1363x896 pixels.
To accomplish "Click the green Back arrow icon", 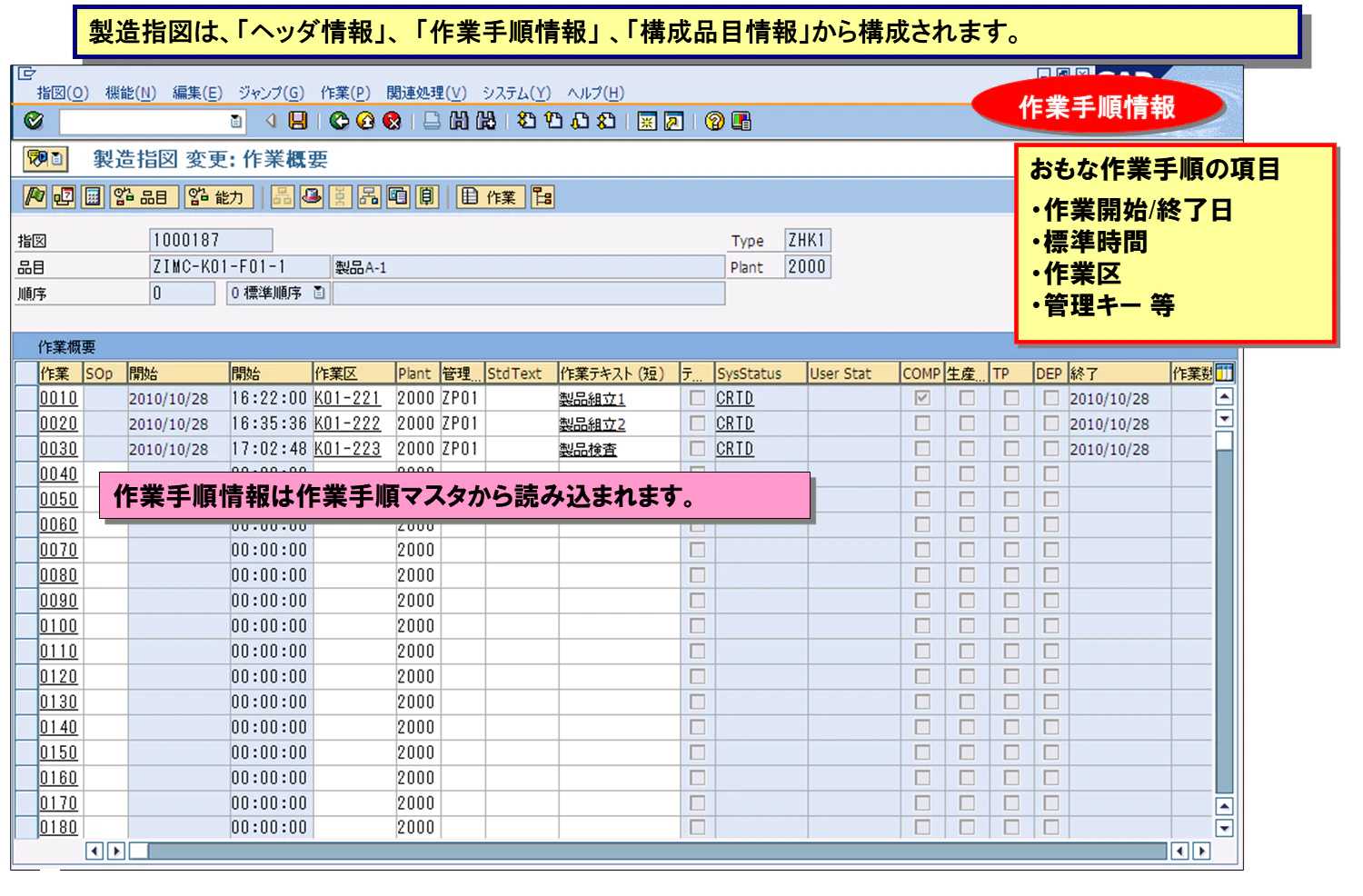I will (x=339, y=122).
